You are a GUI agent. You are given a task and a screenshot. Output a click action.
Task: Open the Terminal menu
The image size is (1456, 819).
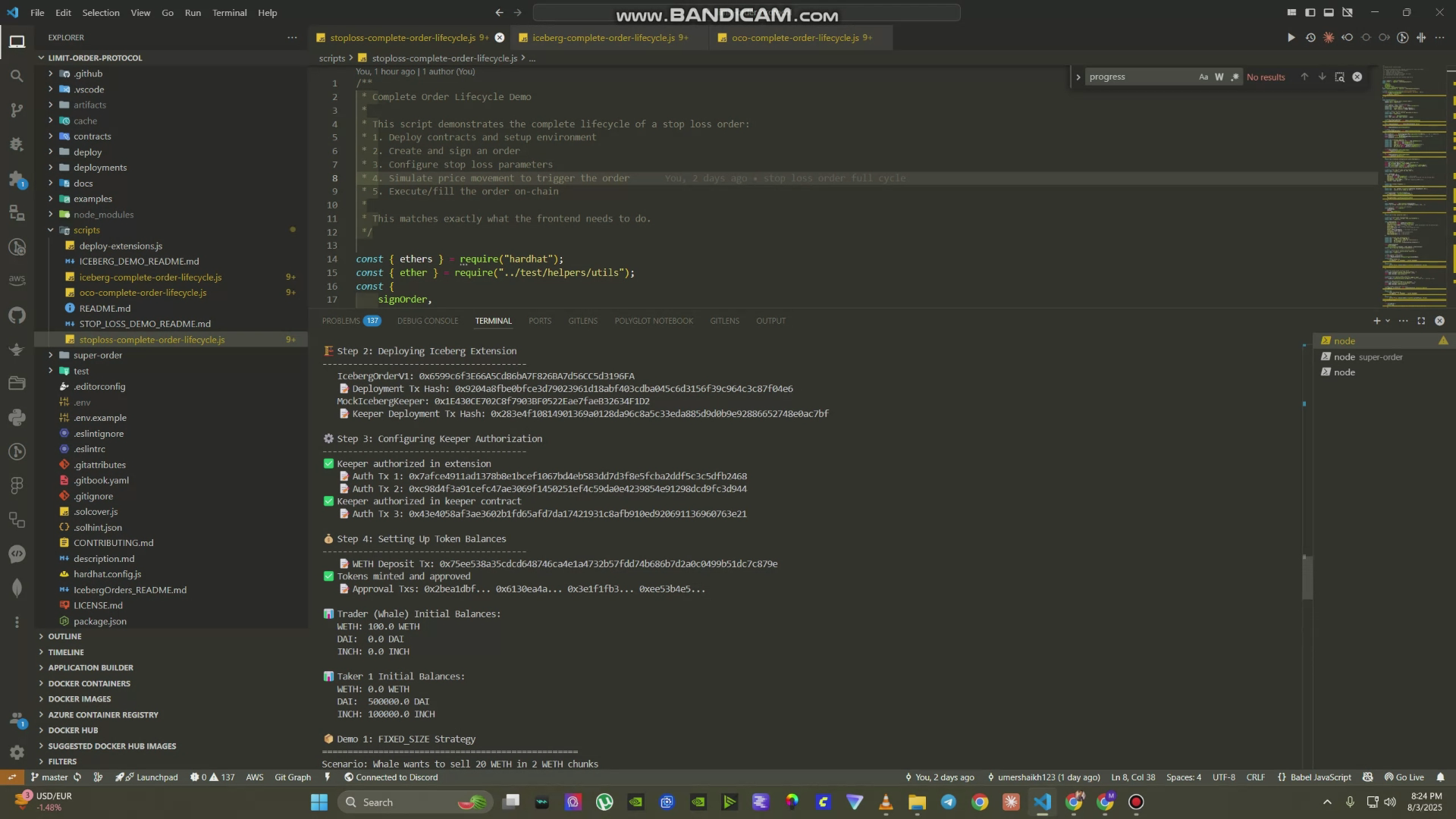coord(229,13)
